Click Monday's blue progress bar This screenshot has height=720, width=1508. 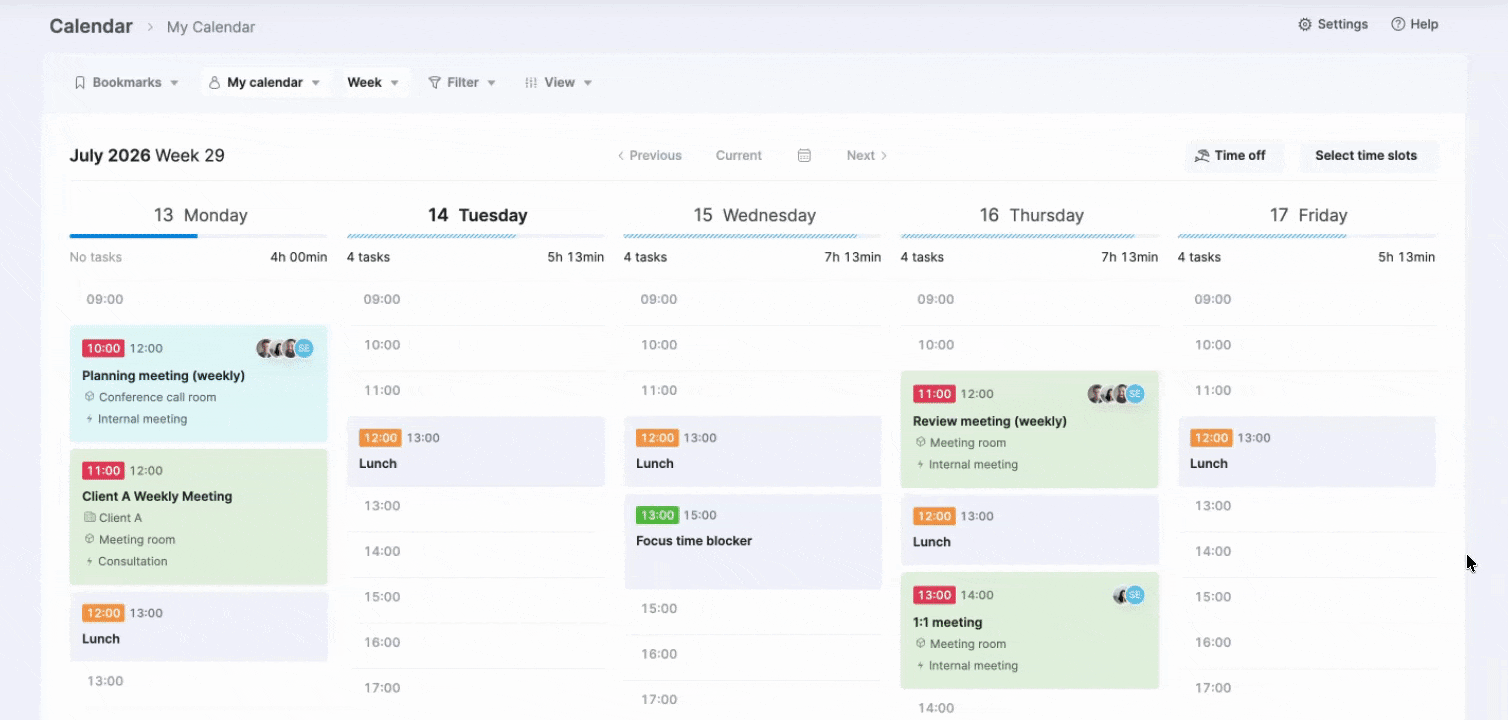click(133, 236)
